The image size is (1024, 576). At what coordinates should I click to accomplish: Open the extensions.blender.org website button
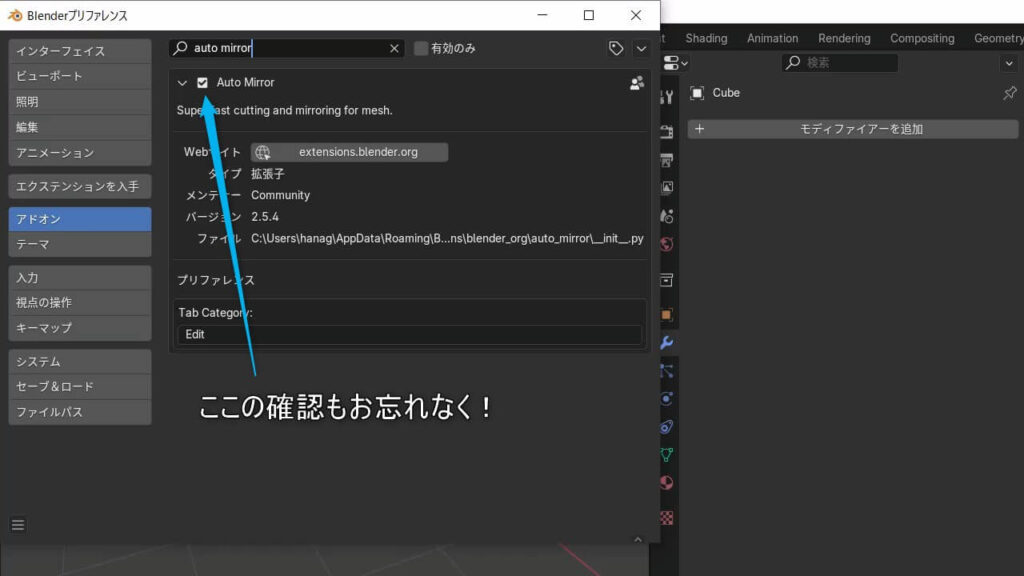coord(349,152)
